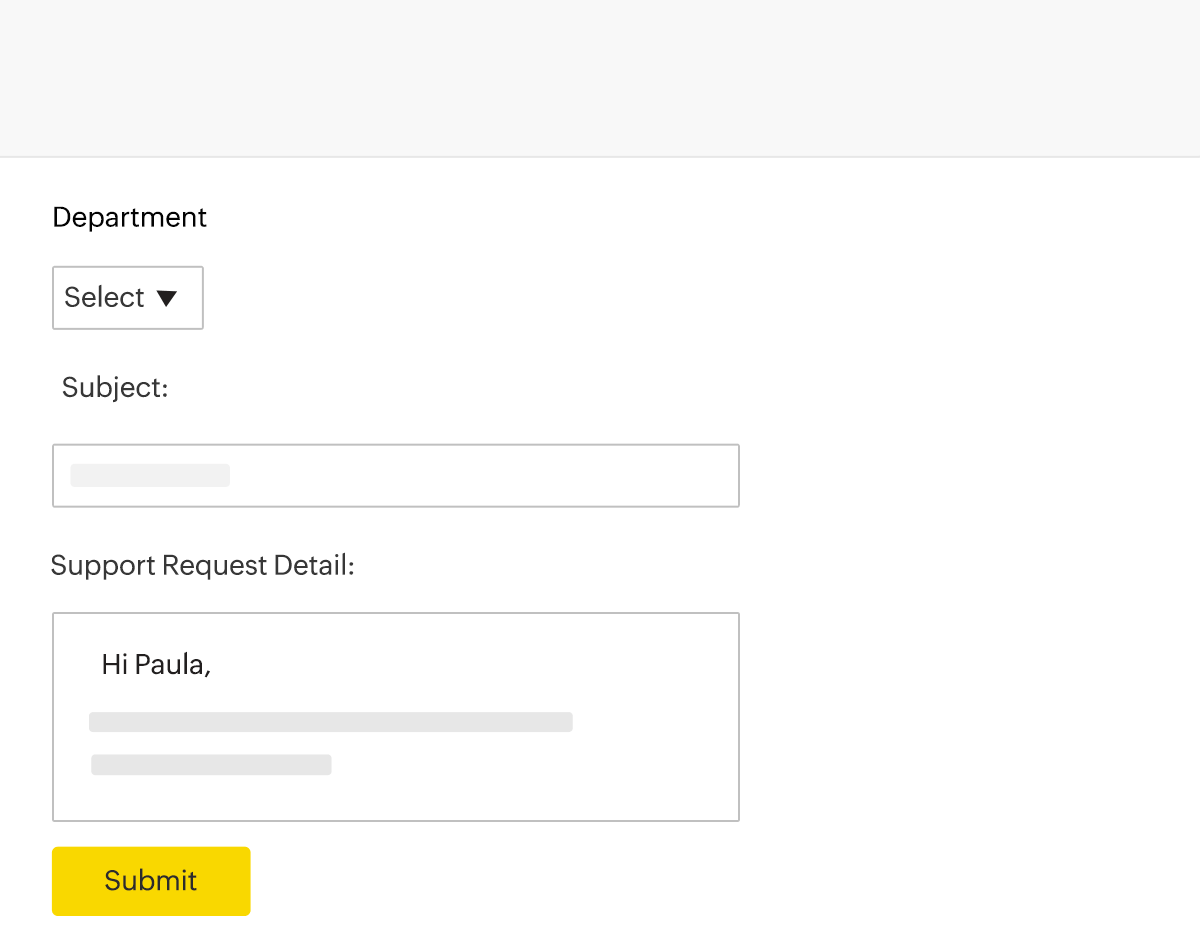
Task: Click the Select box to choose a department
Action: [127, 297]
